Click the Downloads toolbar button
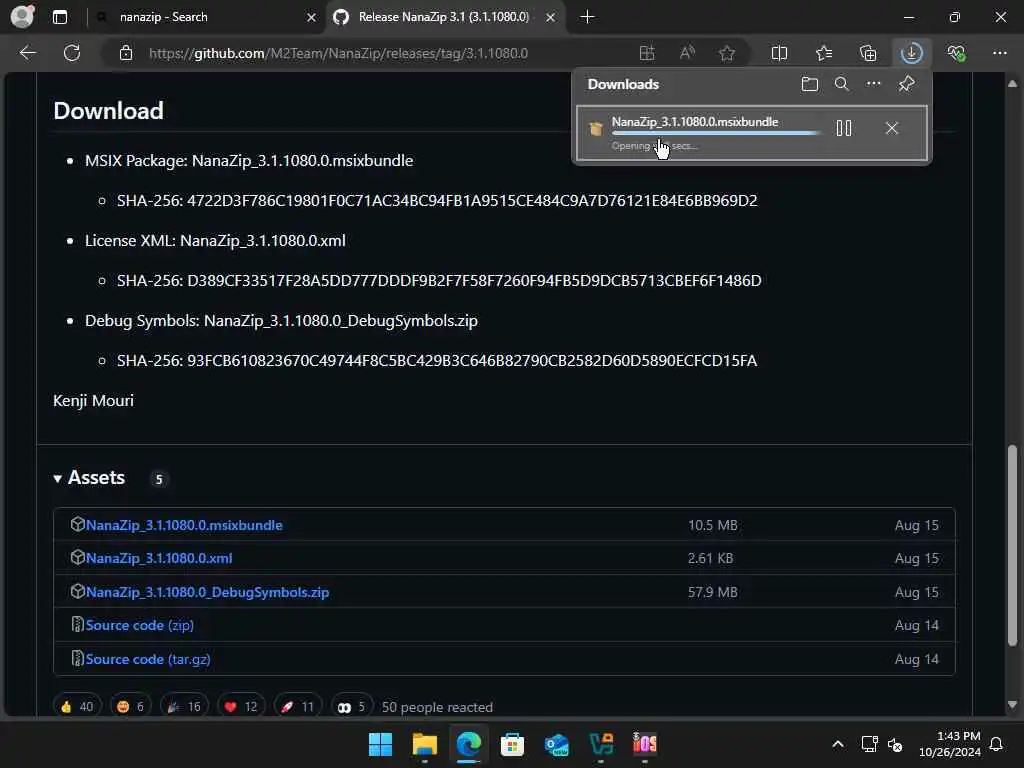This screenshot has height=768, width=1024. point(911,53)
